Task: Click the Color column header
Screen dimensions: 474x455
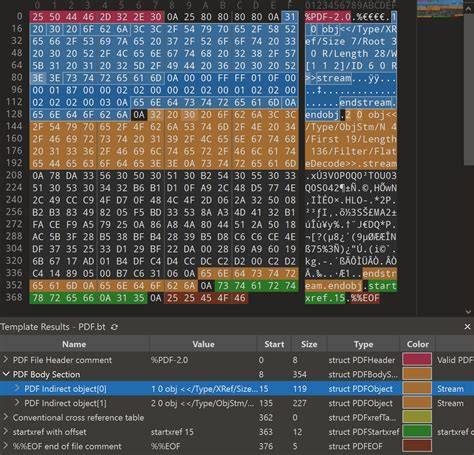Action: [418, 344]
